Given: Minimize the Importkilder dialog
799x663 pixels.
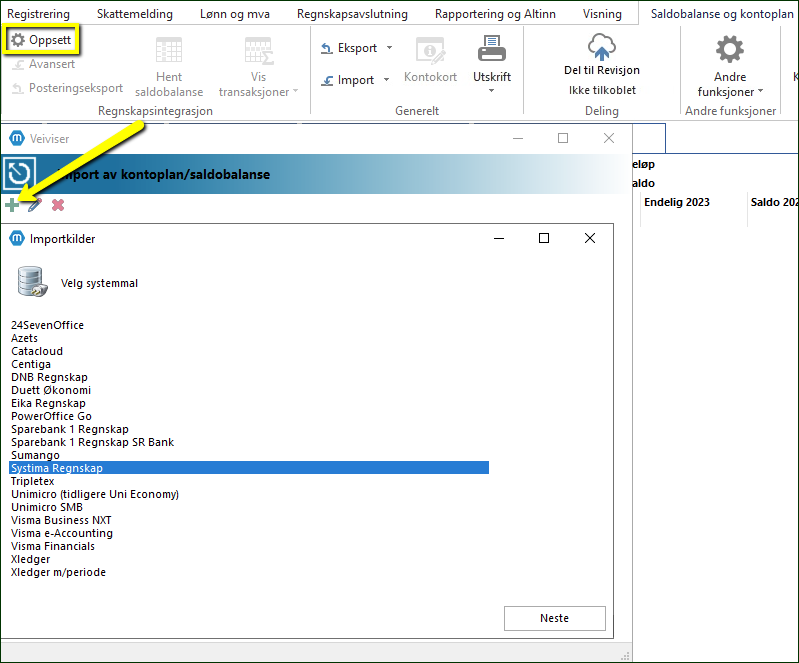Looking at the screenshot, I should pos(499,238).
